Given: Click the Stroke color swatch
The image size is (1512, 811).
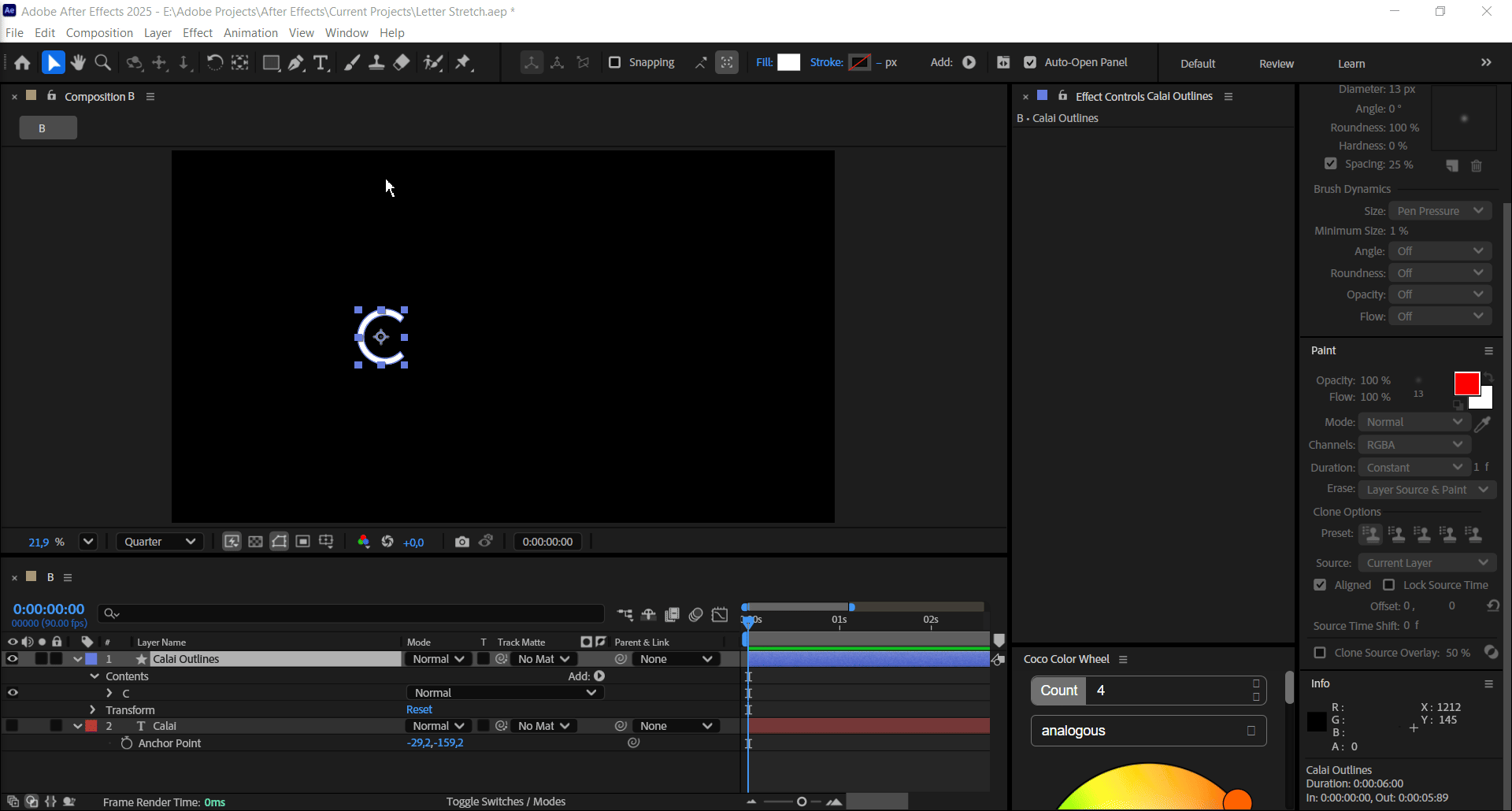Looking at the screenshot, I should (x=859, y=62).
